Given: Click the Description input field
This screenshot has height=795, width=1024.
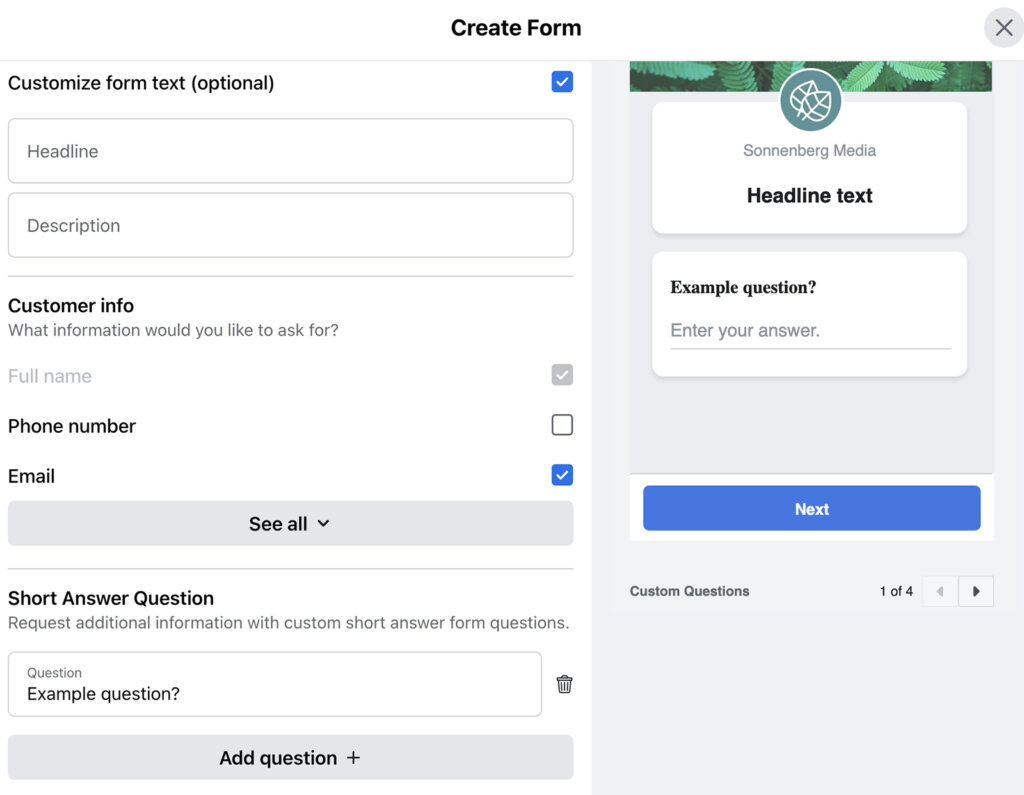Looking at the screenshot, I should (290, 225).
